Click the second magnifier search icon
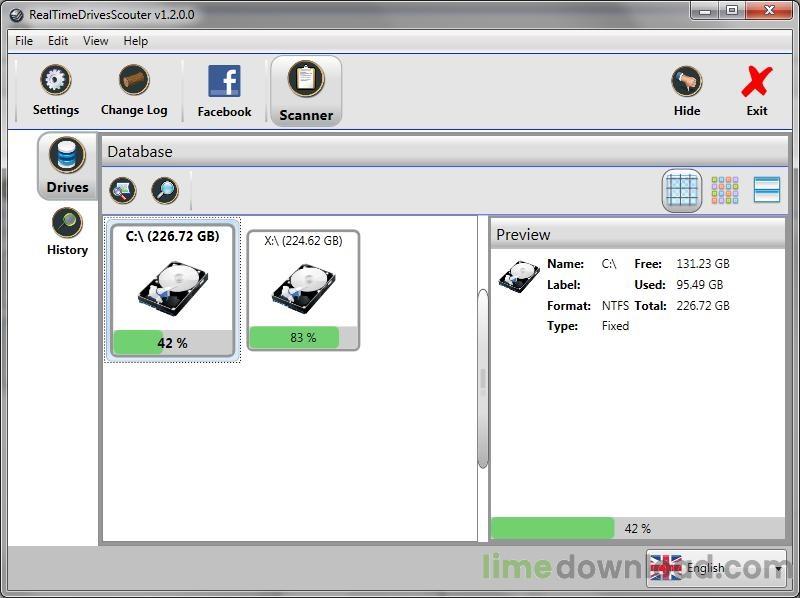The height and width of the screenshot is (598, 800). click(165, 190)
